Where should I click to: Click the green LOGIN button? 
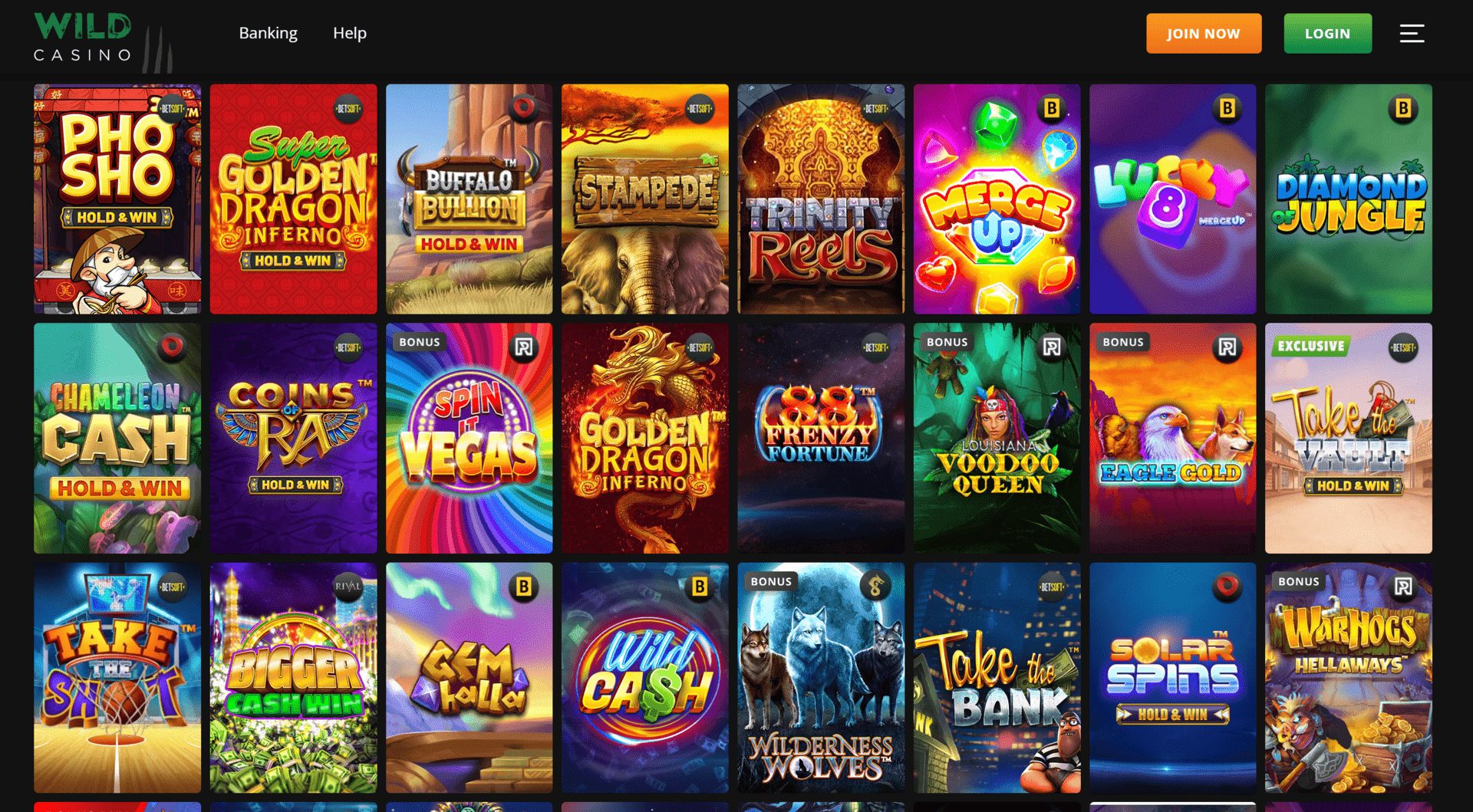point(1328,34)
